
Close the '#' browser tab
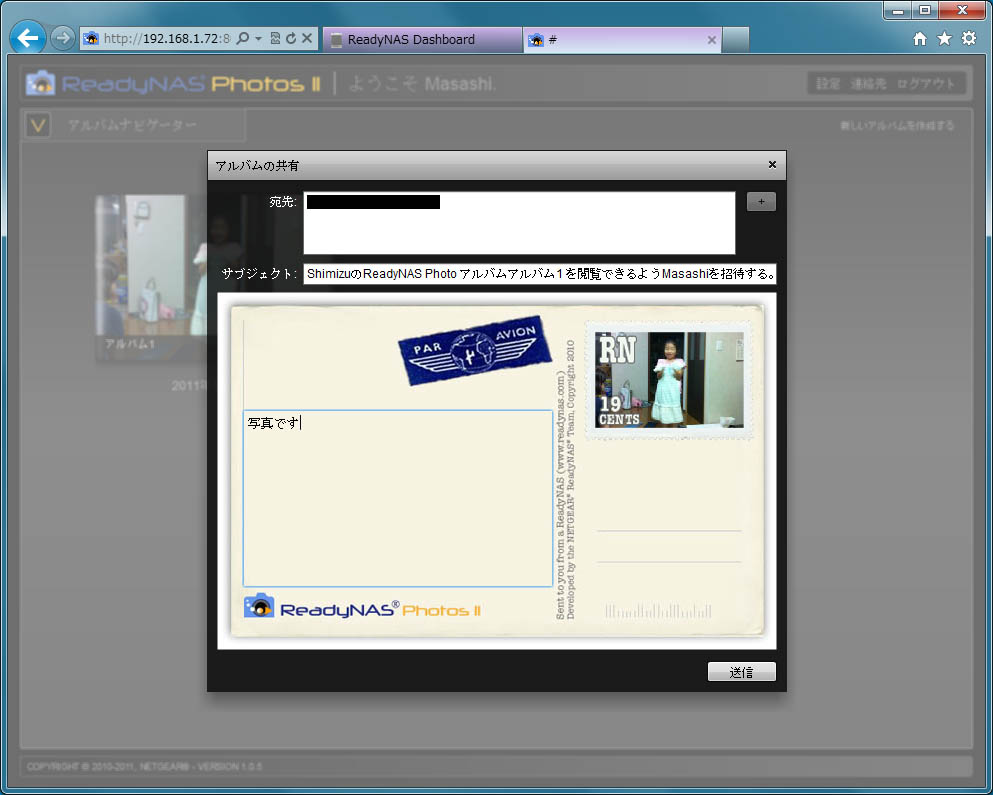[712, 40]
